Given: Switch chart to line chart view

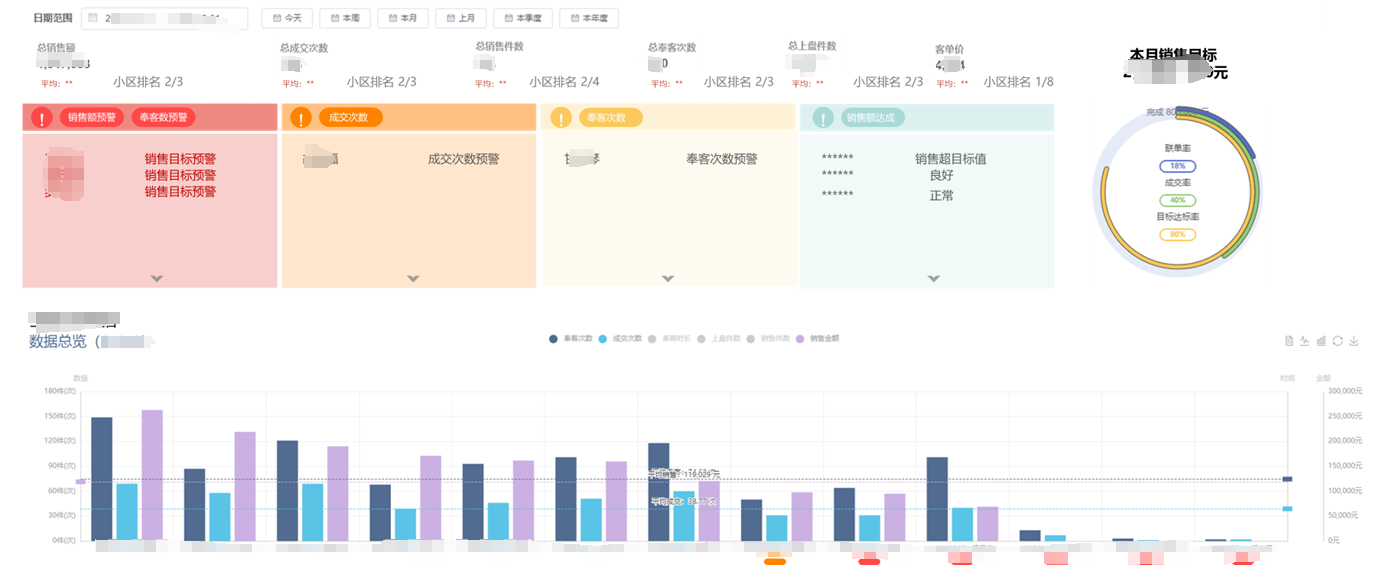Looking at the screenshot, I should click(x=1305, y=341).
